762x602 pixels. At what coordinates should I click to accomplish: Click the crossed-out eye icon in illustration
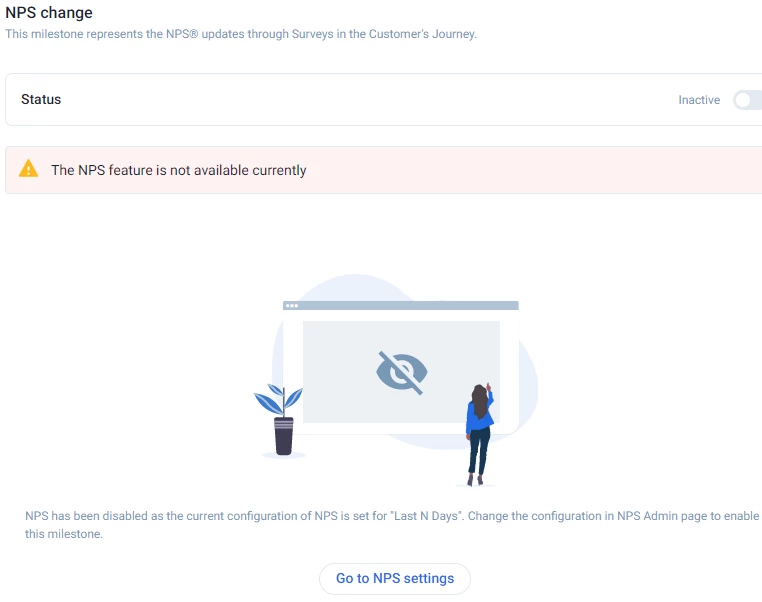tap(401, 373)
